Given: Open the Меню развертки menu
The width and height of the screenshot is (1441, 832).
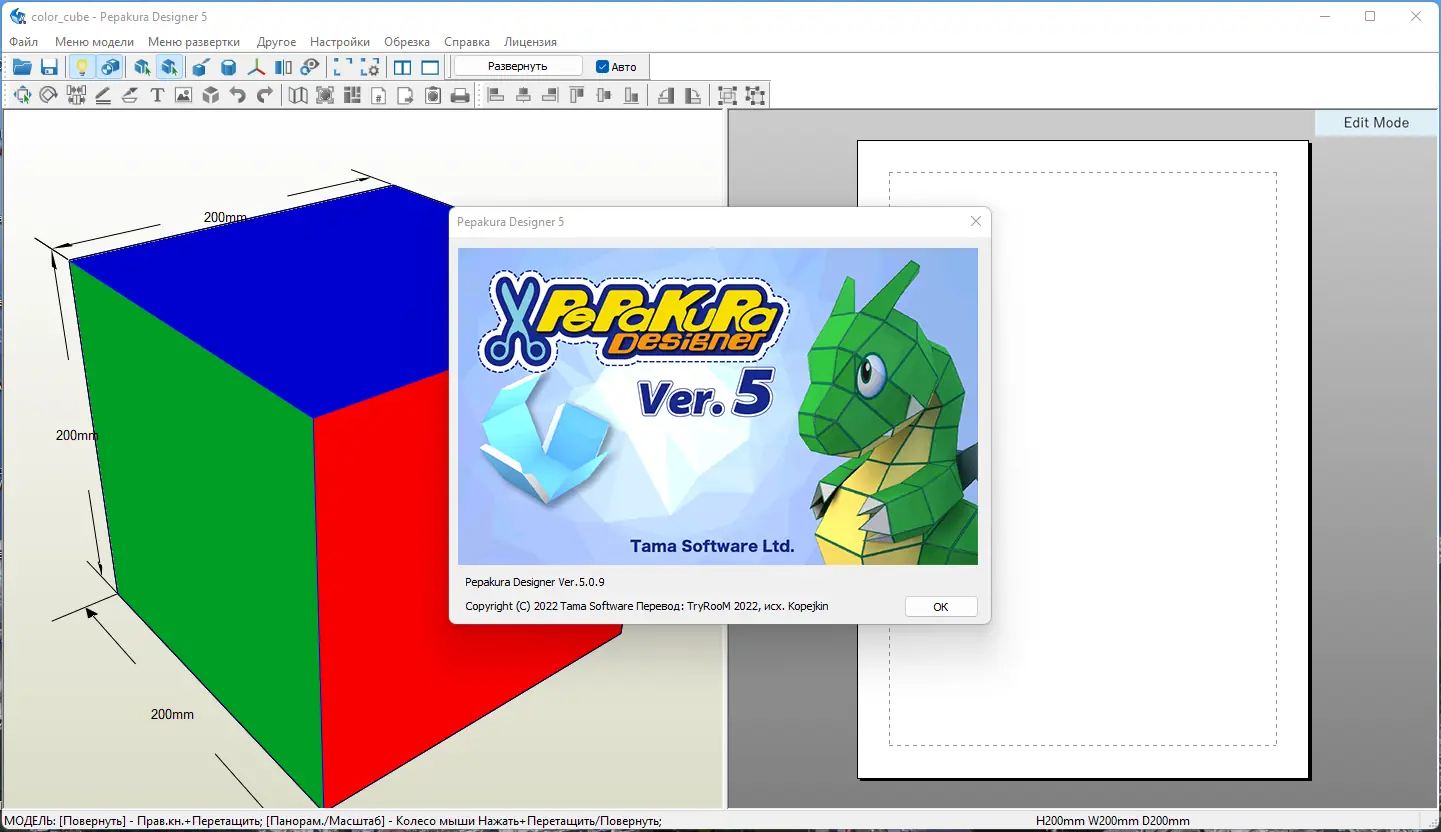Looking at the screenshot, I should tap(194, 42).
